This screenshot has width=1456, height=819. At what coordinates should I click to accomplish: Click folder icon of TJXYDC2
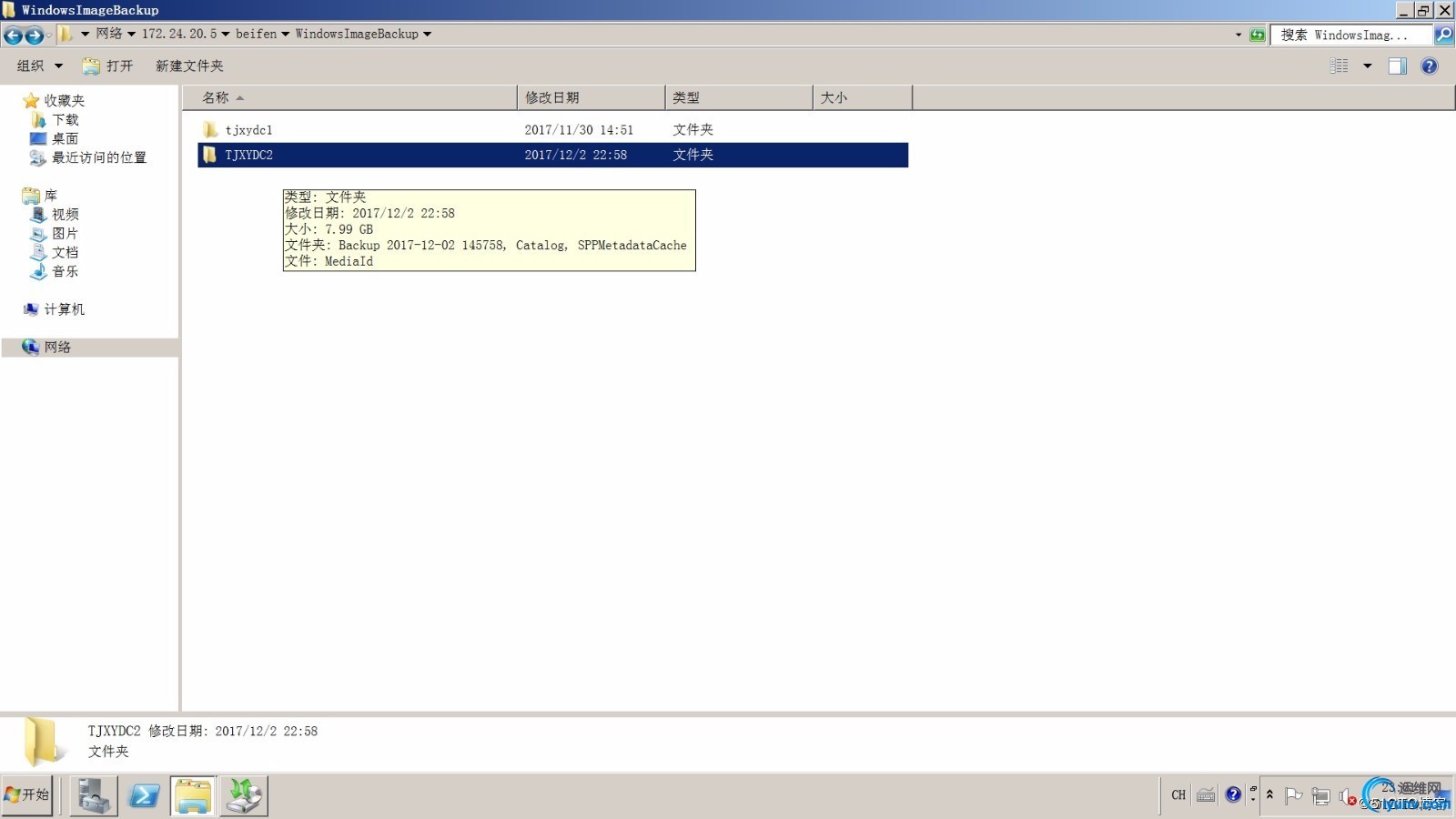(210, 155)
